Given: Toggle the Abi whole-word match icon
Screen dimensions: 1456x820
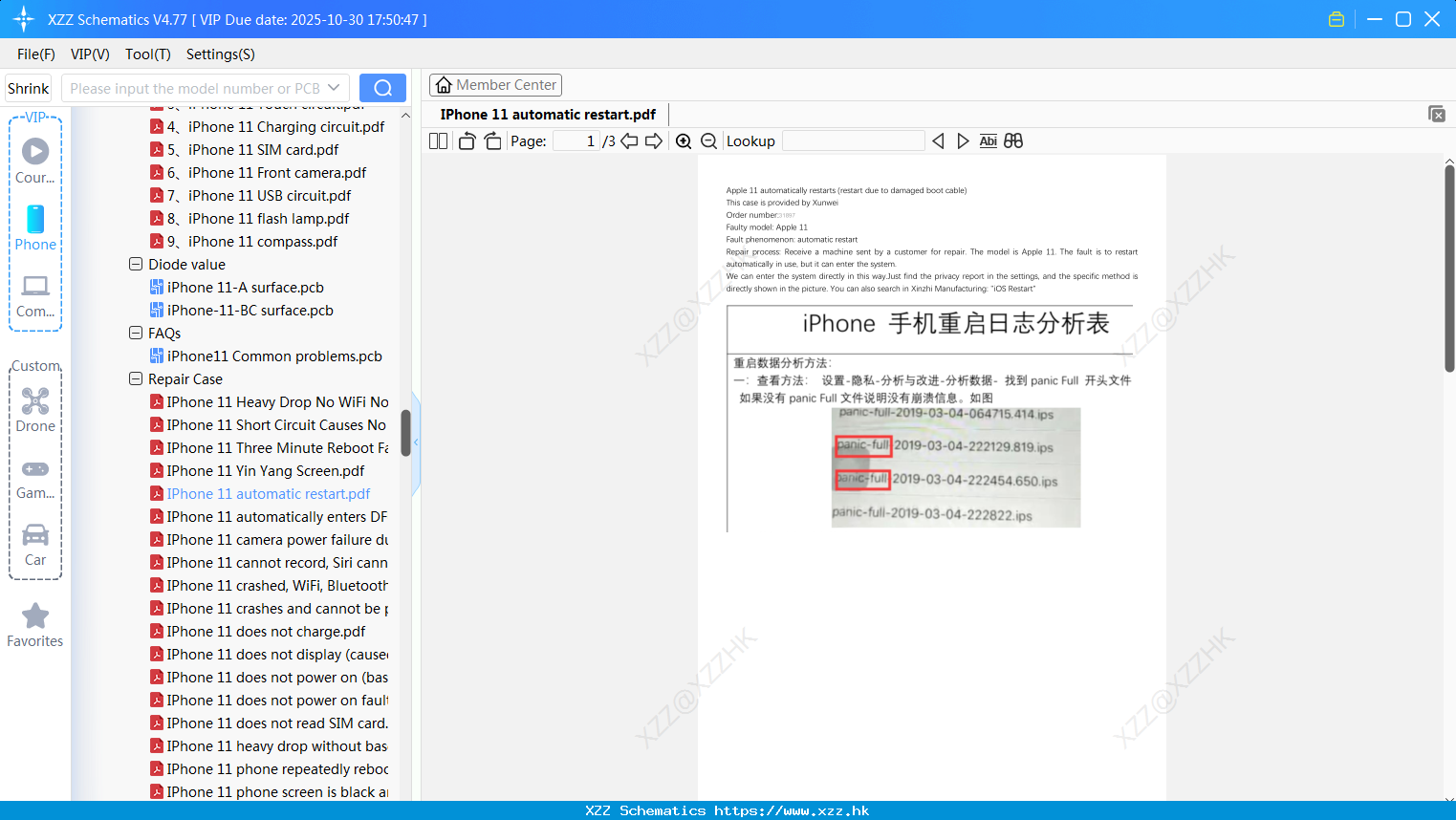Looking at the screenshot, I should [988, 140].
